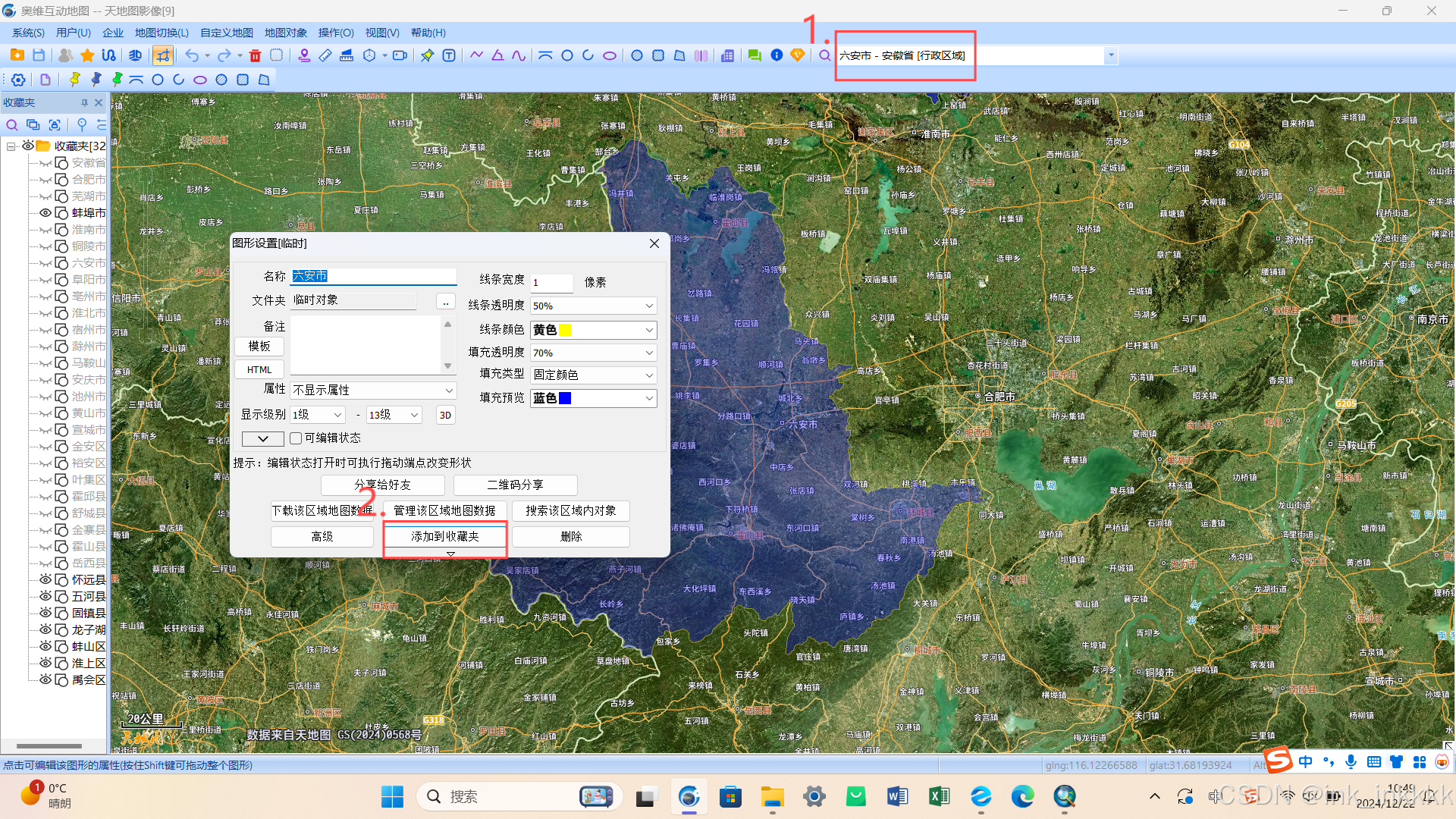The height and width of the screenshot is (819, 1456).
Task: Click the 二维码分享 button
Action: 515,485
